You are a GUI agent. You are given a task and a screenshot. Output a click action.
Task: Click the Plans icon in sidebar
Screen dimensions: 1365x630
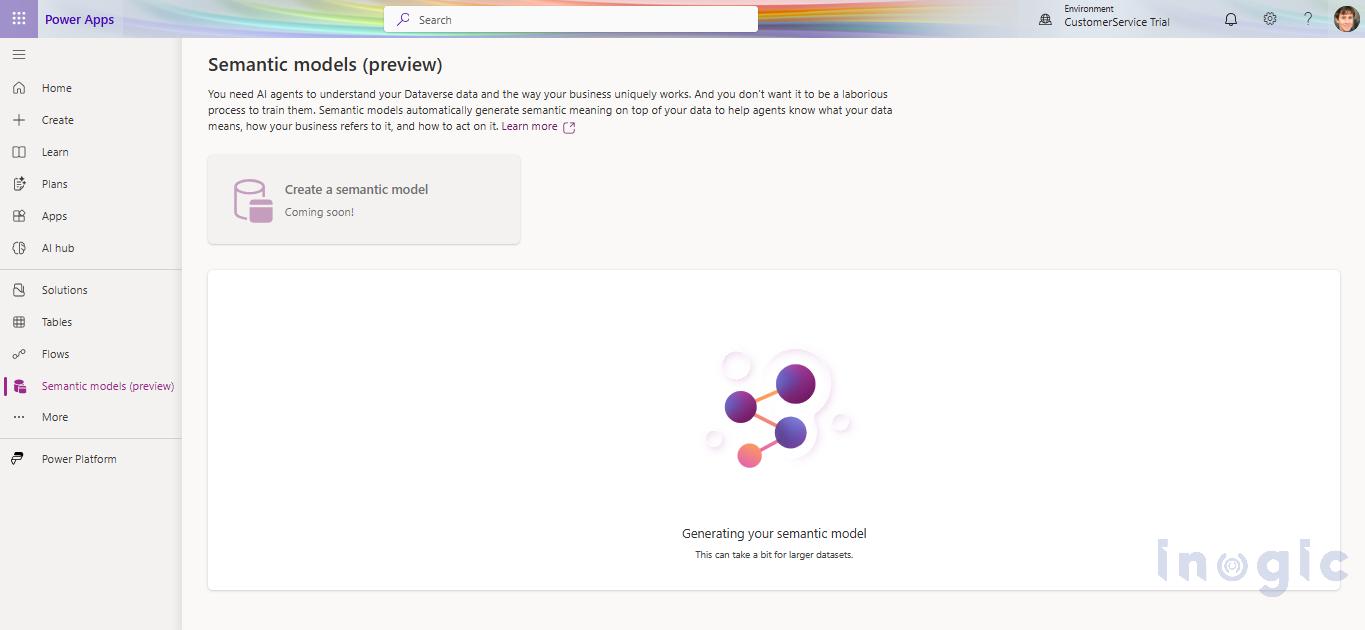(x=19, y=184)
